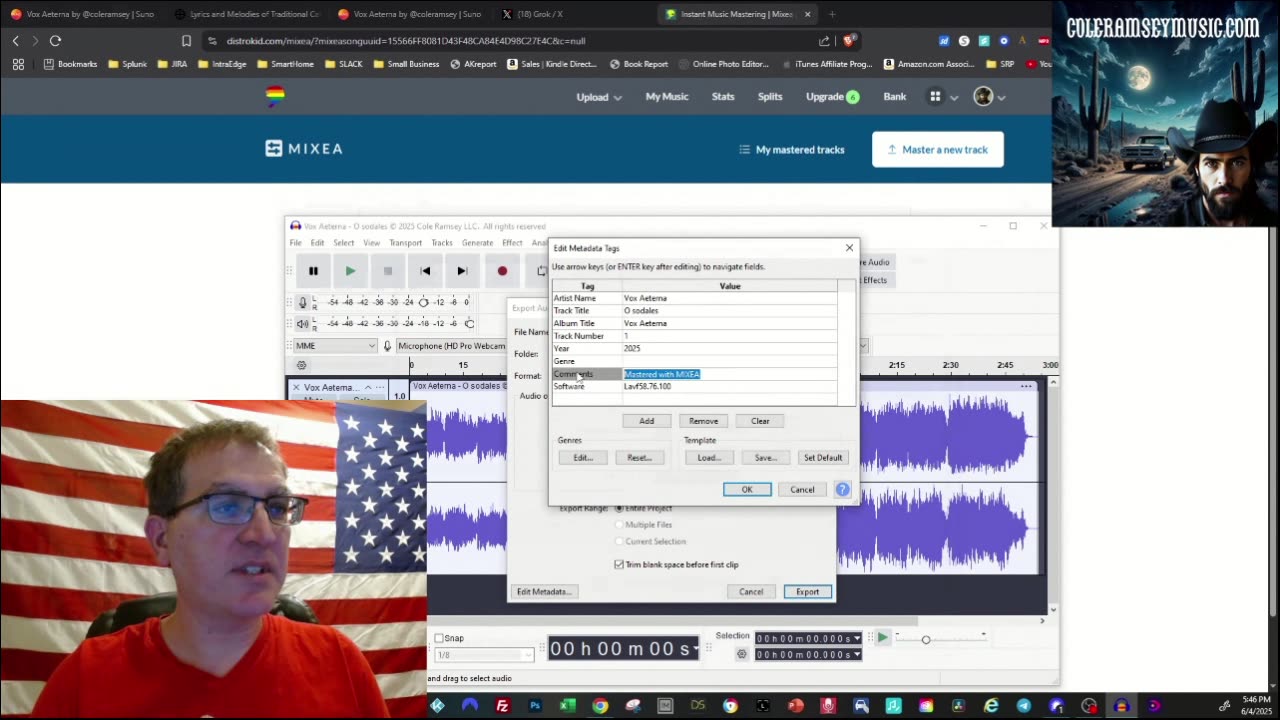Screen dimensions: 1280x720
Task: Click the share icon in the address bar
Action: [824, 41]
